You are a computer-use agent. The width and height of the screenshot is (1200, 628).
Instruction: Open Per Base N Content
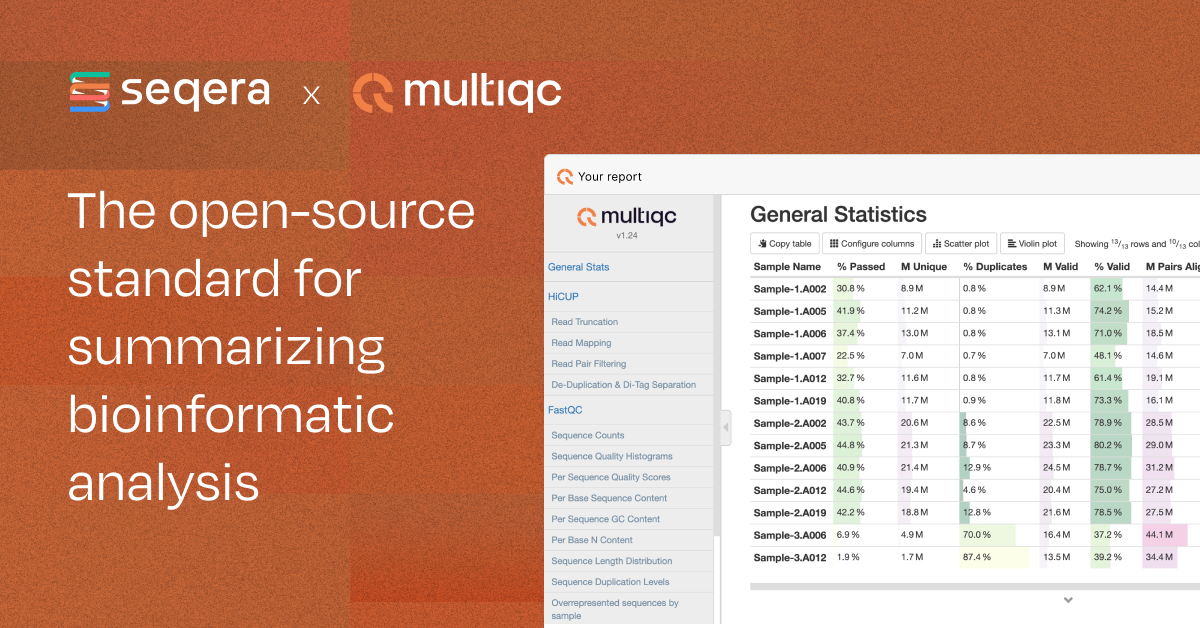tap(592, 540)
